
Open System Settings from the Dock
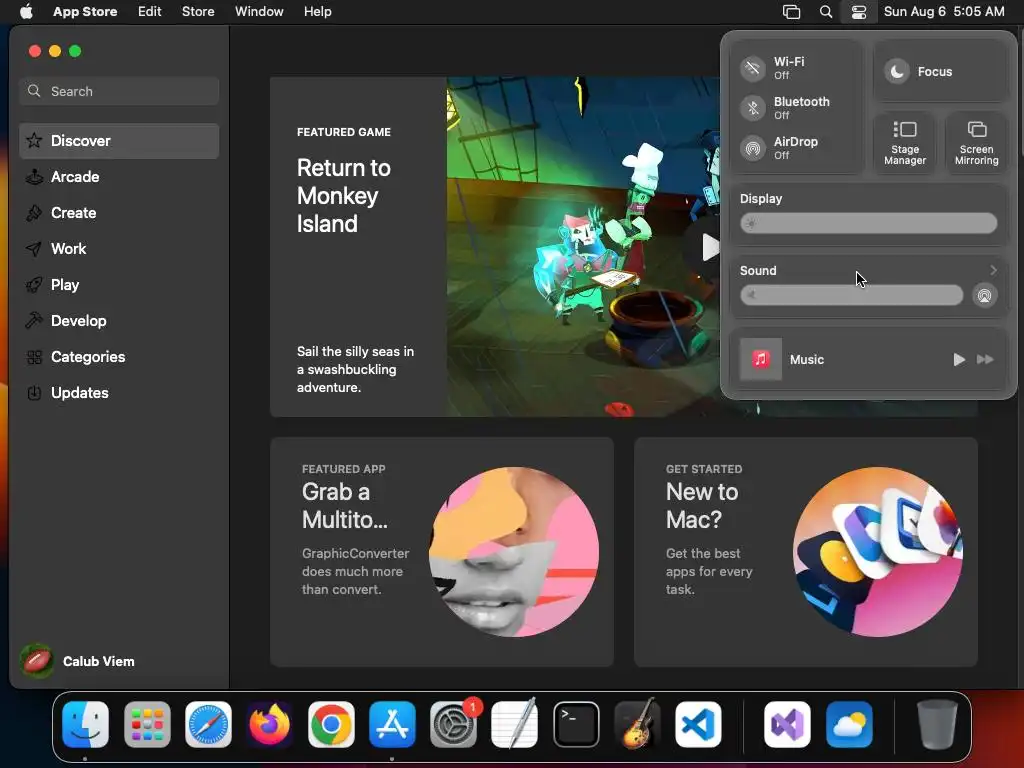point(453,724)
